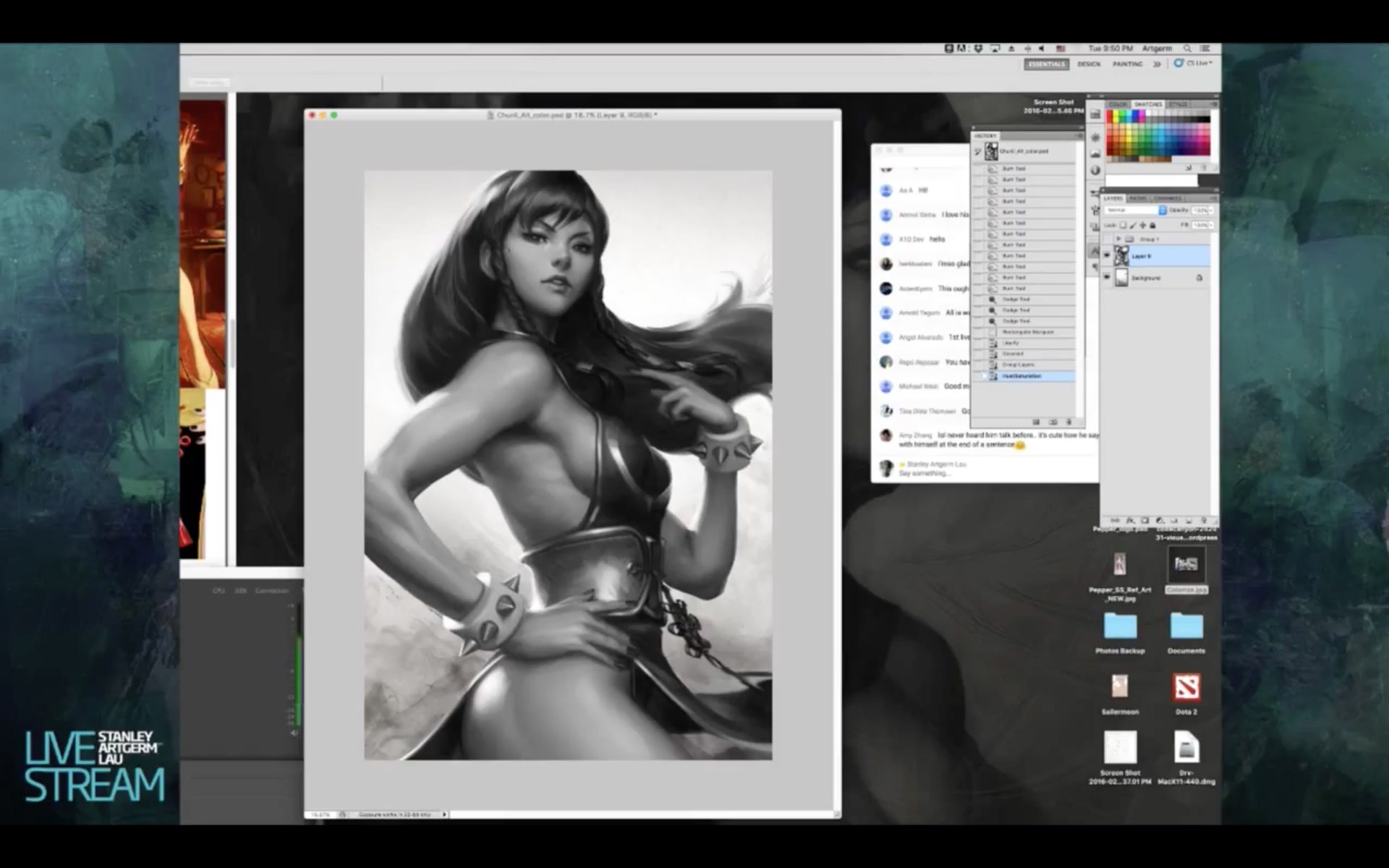Open the CS Live dropdown
The width and height of the screenshot is (1389, 868).
pos(1194,64)
